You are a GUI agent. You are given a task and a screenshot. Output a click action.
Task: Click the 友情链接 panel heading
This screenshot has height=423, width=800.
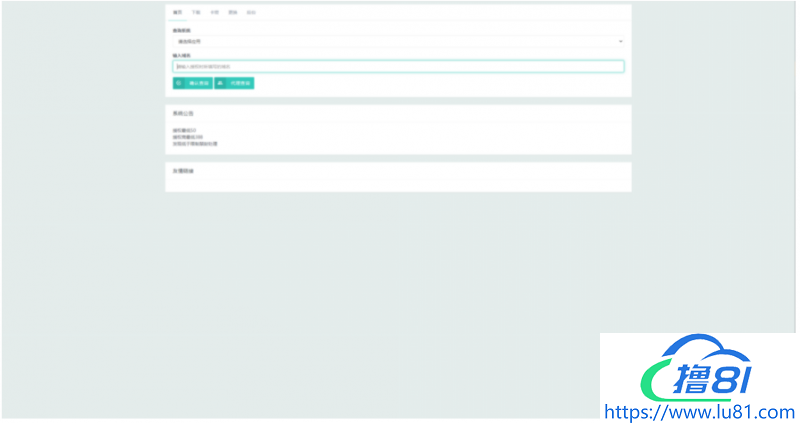tap(183, 171)
